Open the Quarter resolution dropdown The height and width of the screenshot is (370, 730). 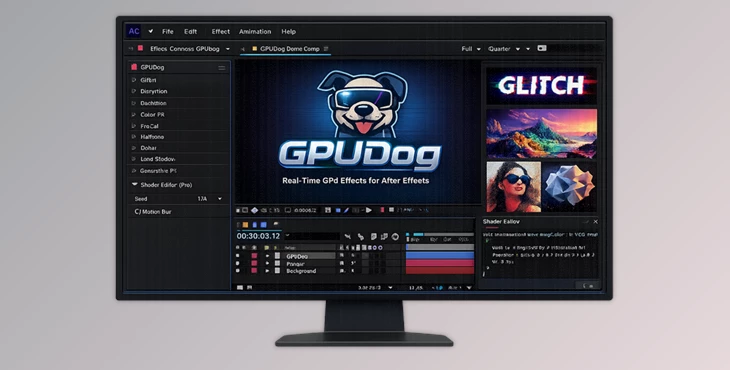pos(504,49)
